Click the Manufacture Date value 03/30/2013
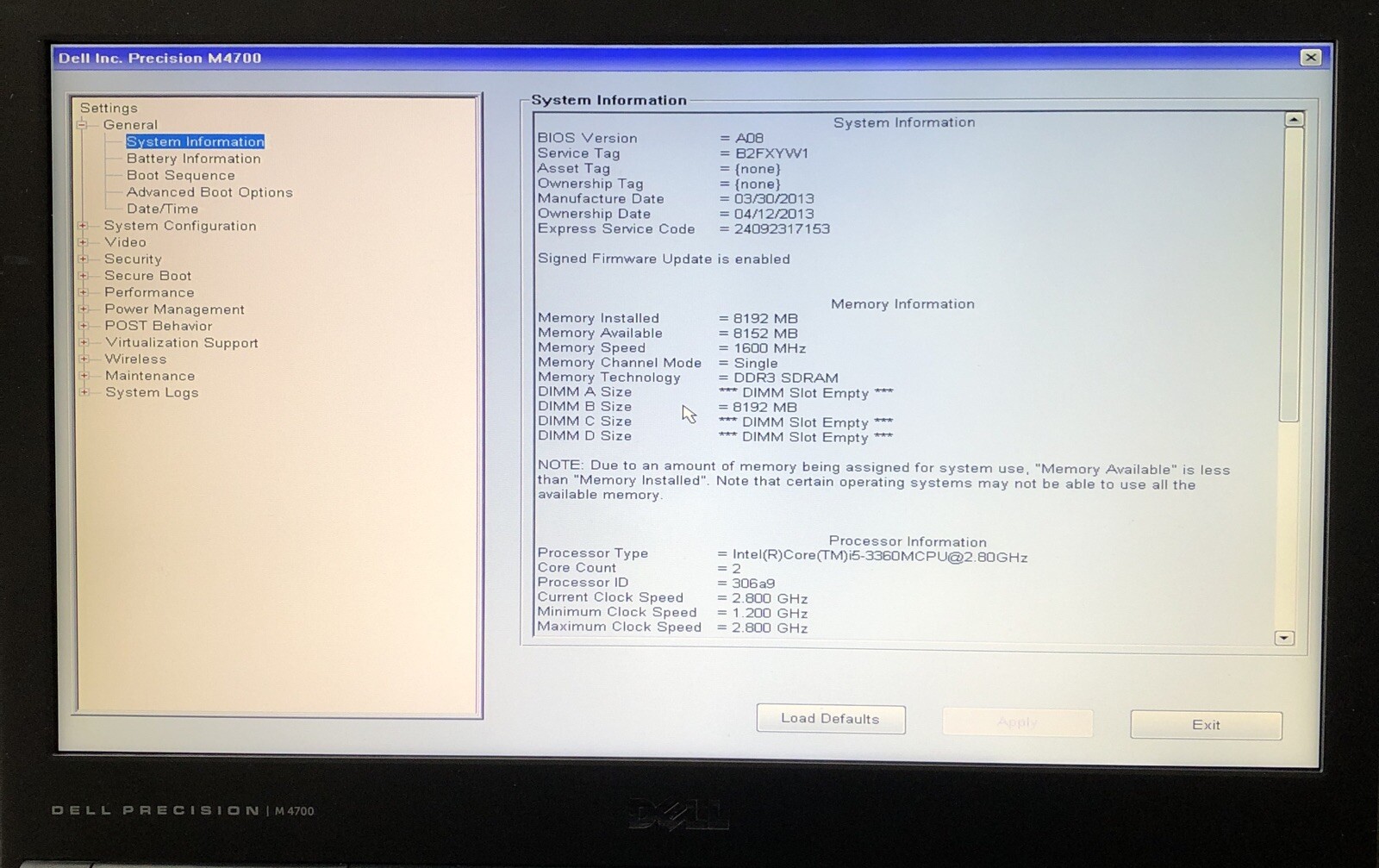The image size is (1379, 868). (774, 199)
